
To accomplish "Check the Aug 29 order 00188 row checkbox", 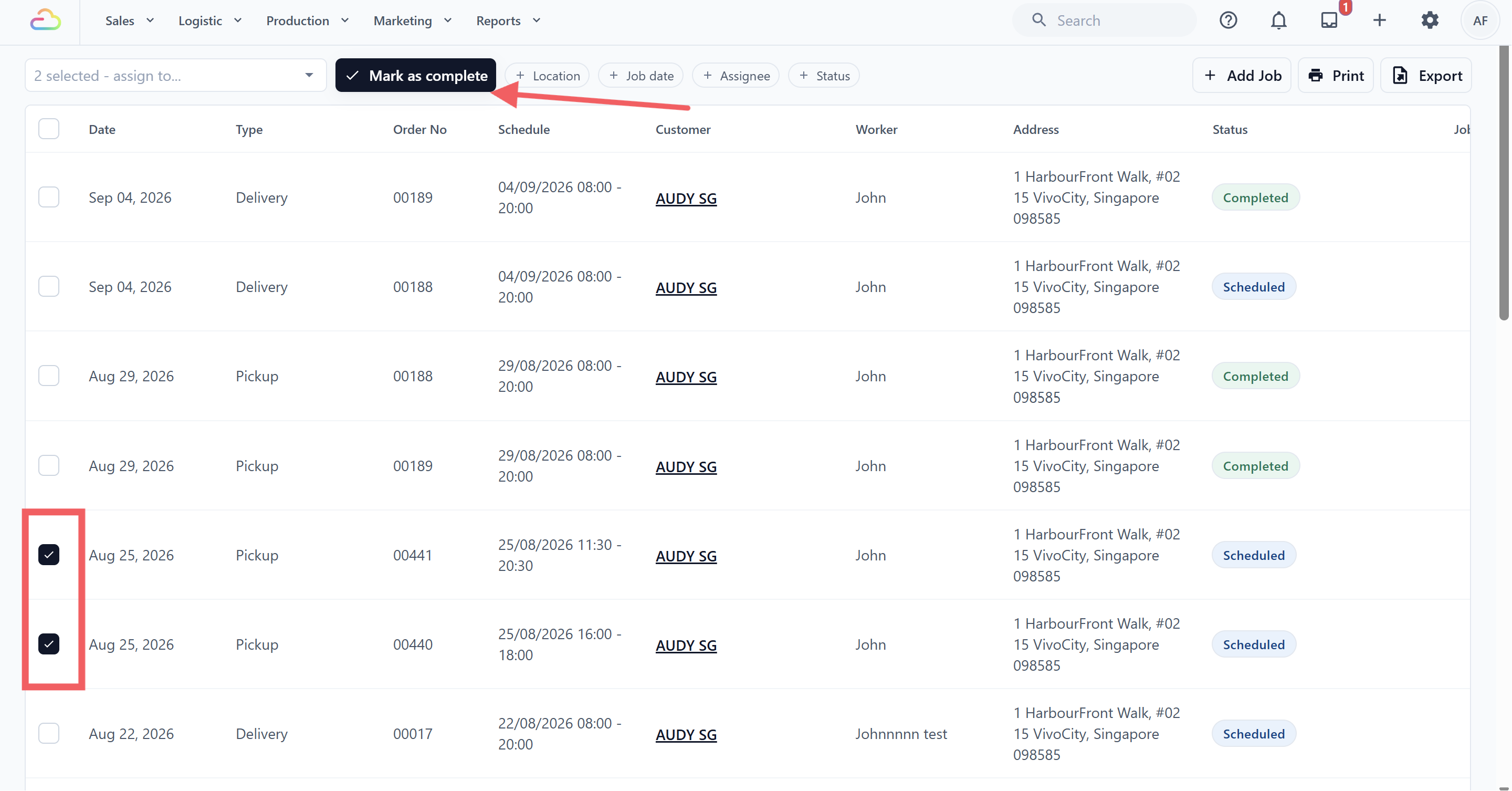I will pyautogui.click(x=49, y=376).
